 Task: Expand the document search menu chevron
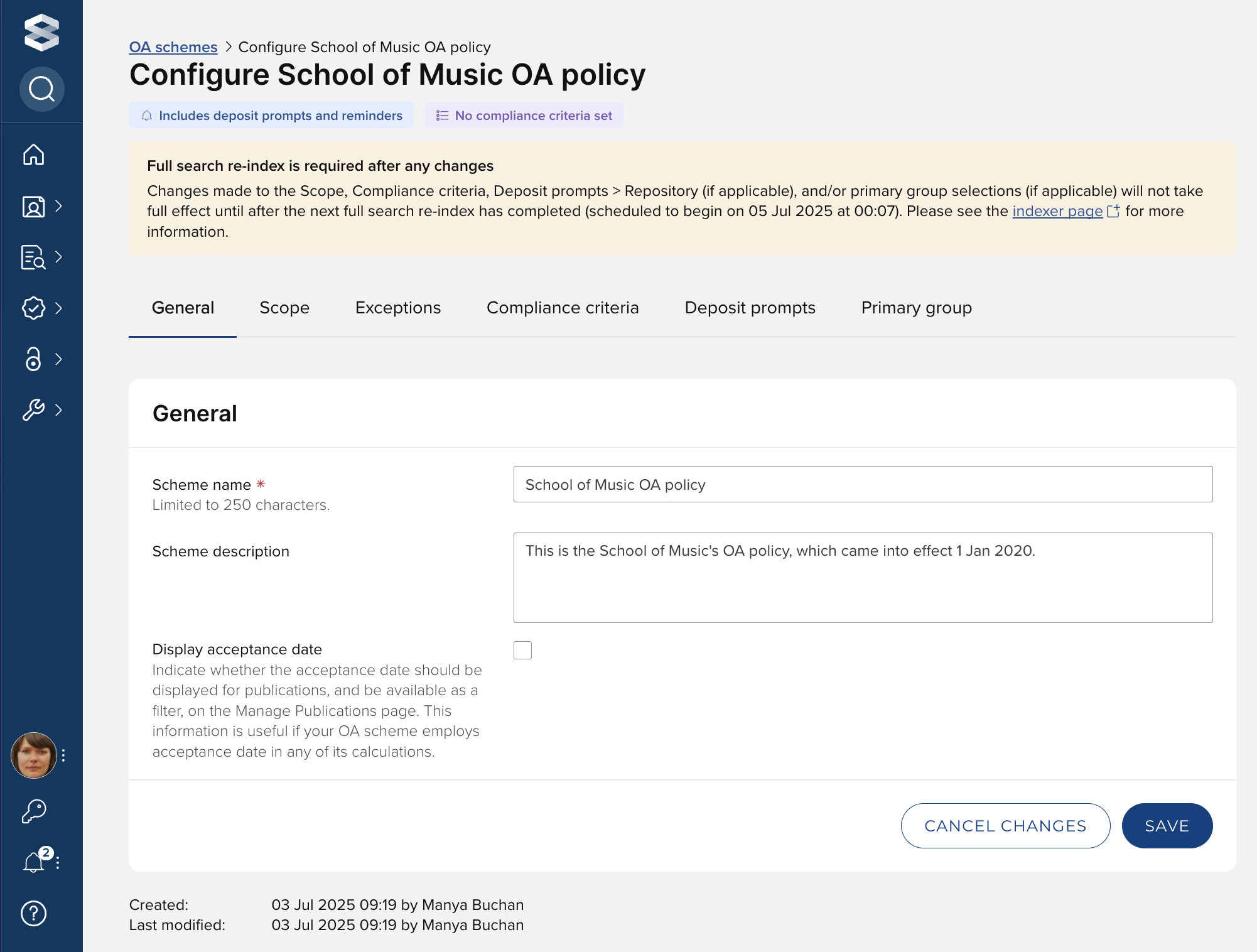point(59,257)
